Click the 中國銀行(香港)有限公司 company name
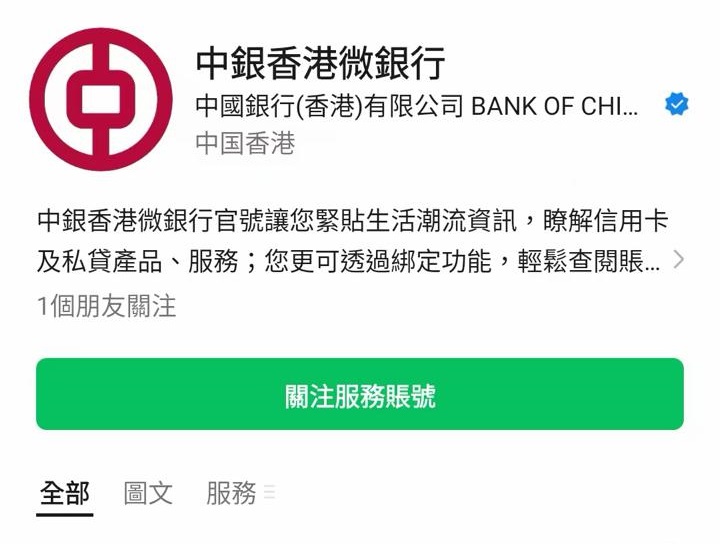The width and height of the screenshot is (720, 544). (329, 106)
